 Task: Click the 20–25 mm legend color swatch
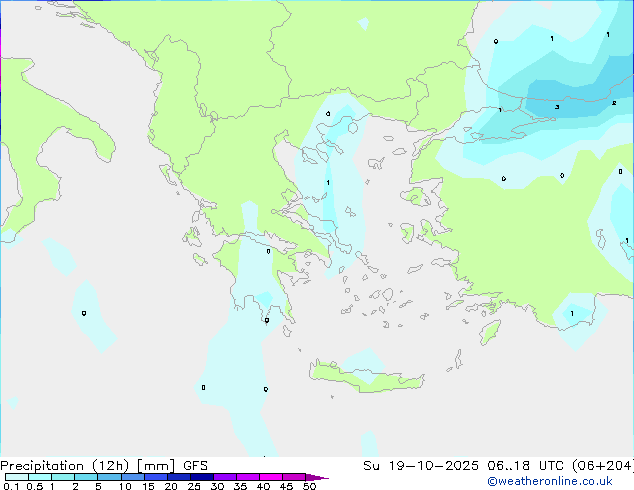(179, 477)
